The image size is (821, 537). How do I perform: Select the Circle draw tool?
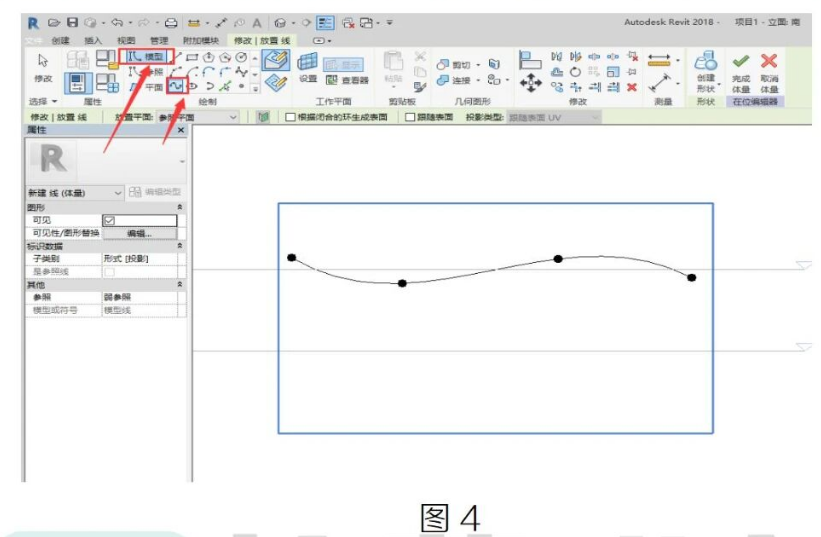[x=241, y=57]
